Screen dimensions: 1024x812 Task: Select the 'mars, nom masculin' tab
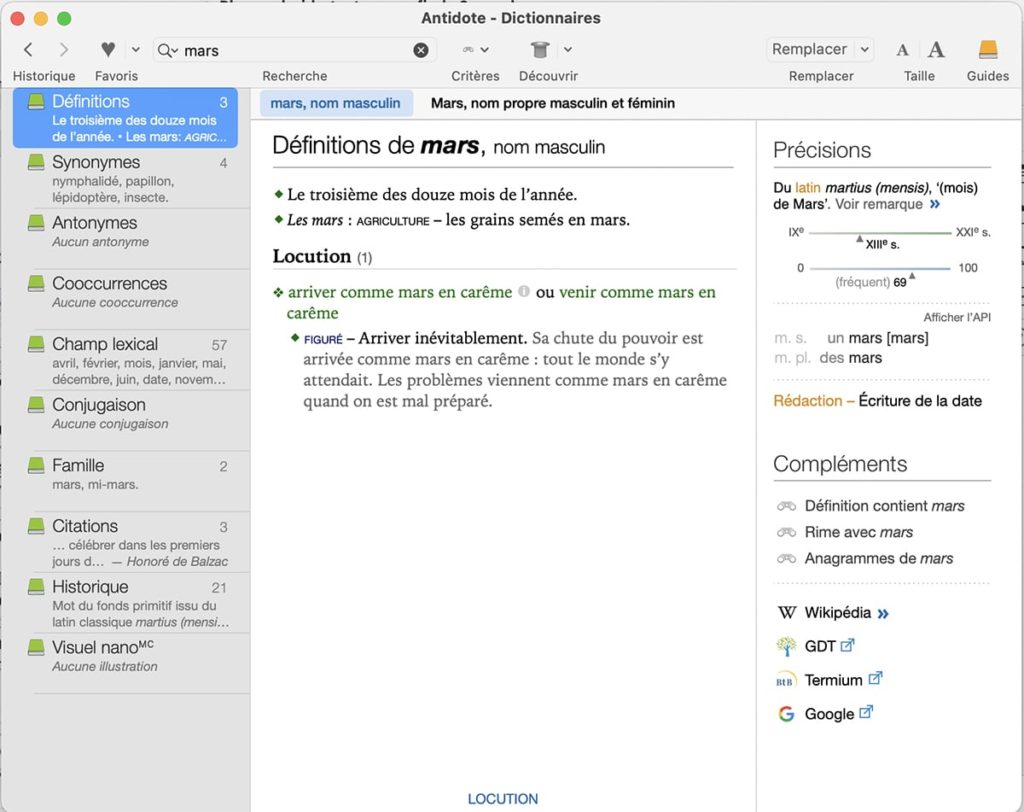coord(336,103)
